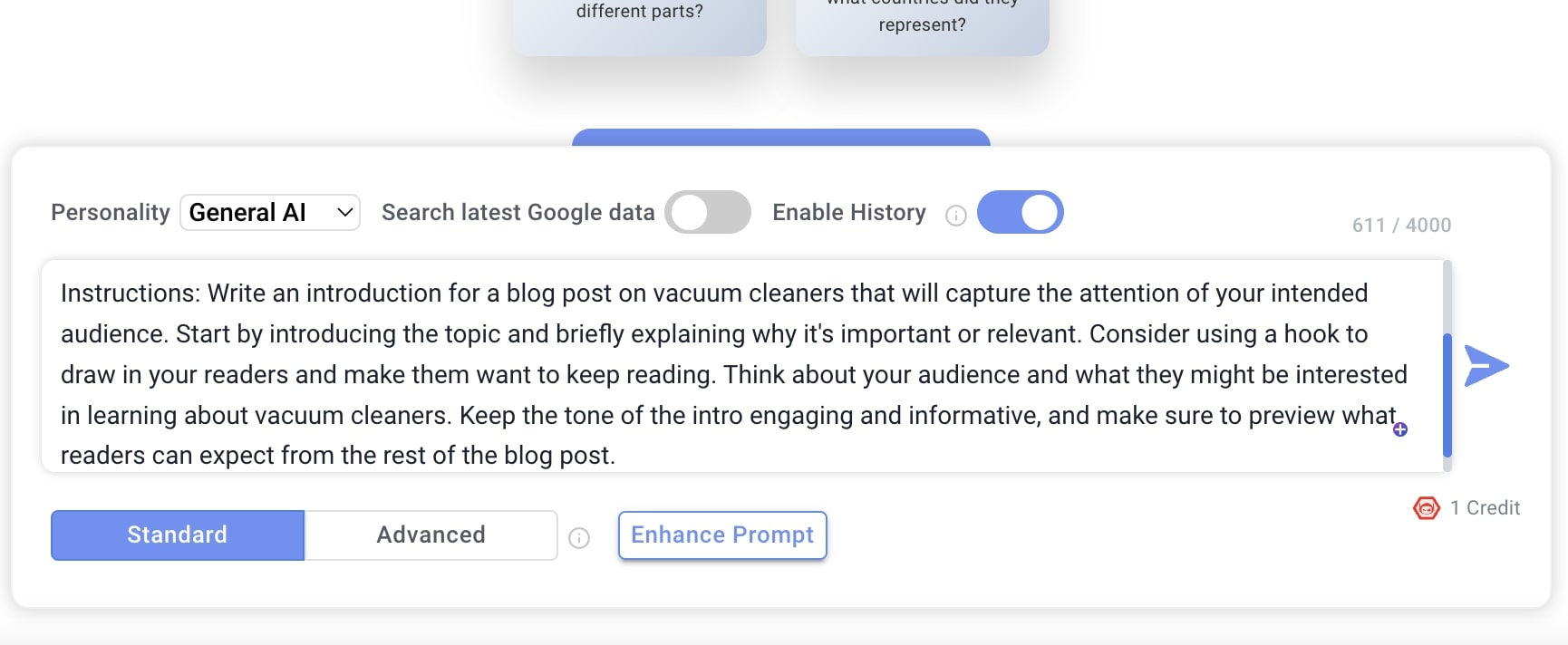Turn off the Enable History switch

point(1020,213)
